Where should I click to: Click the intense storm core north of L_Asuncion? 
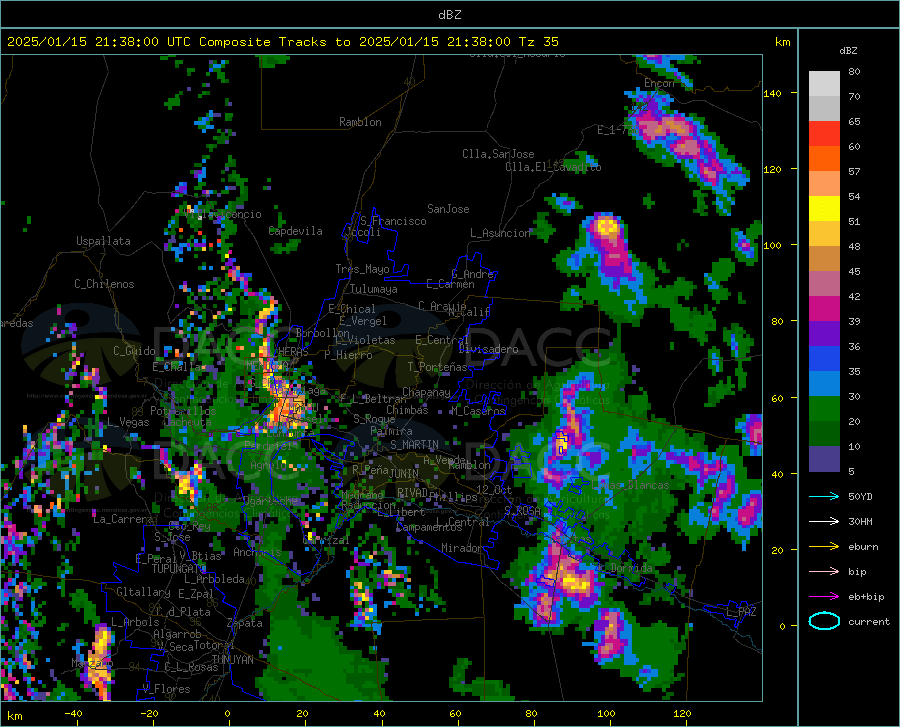[x=607, y=228]
